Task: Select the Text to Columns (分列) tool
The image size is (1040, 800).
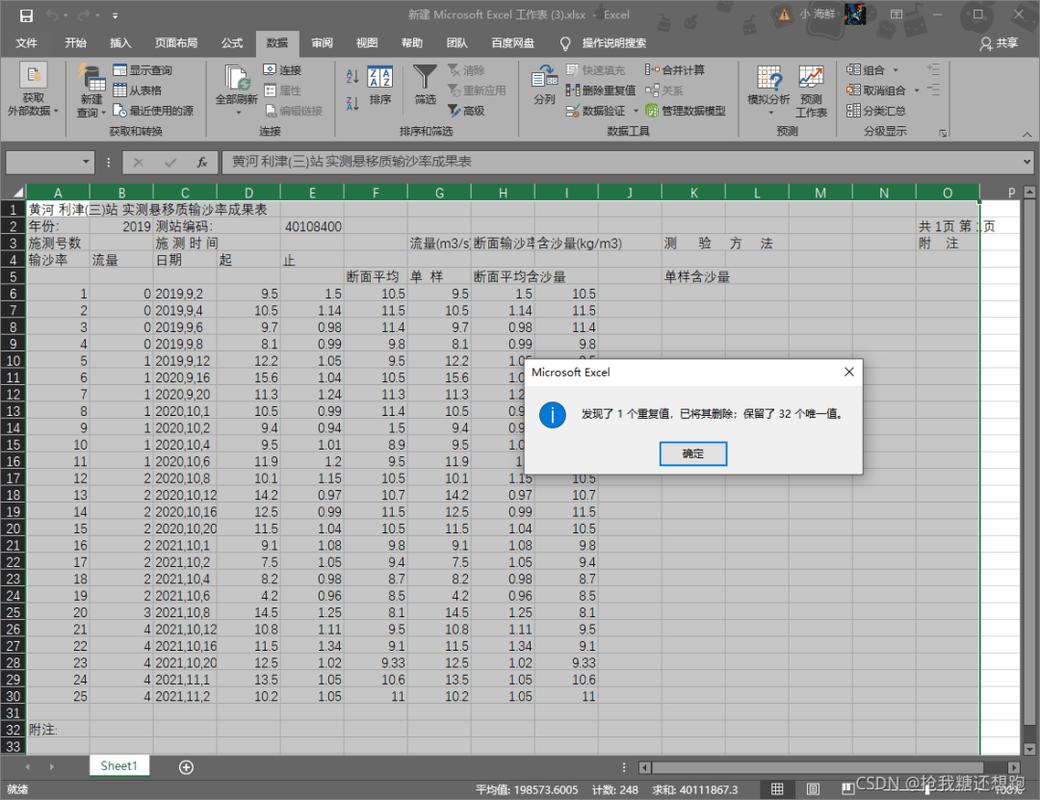Action: click(545, 85)
